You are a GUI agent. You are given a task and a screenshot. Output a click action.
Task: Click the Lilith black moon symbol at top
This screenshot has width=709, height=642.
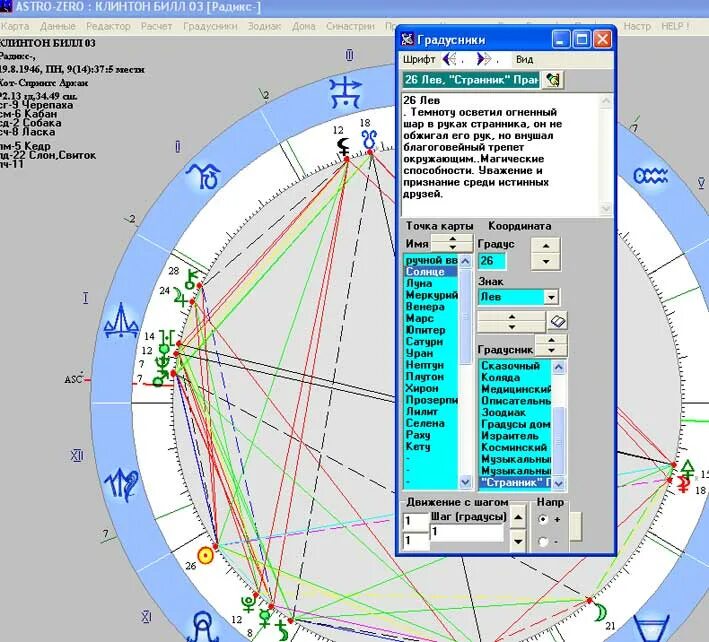344,146
